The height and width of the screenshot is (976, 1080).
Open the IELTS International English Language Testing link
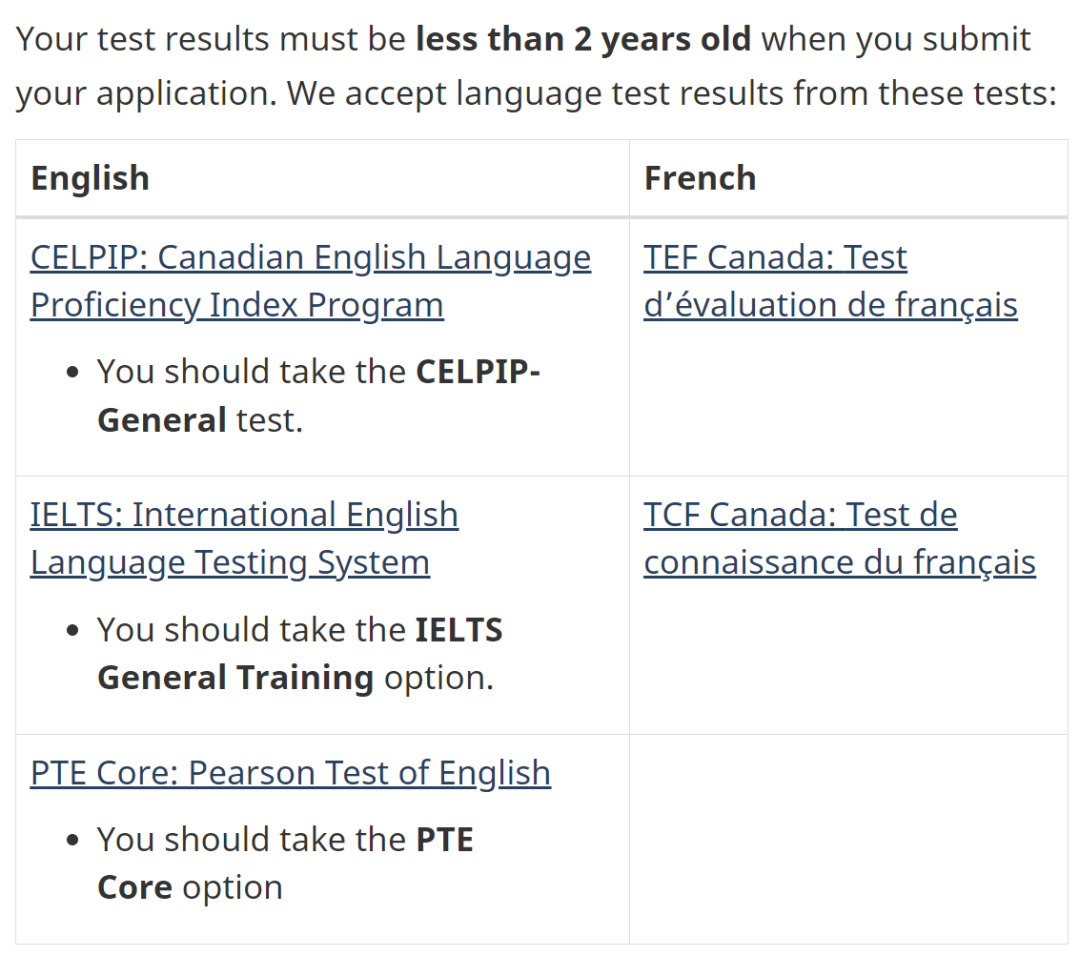pos(244,515)
